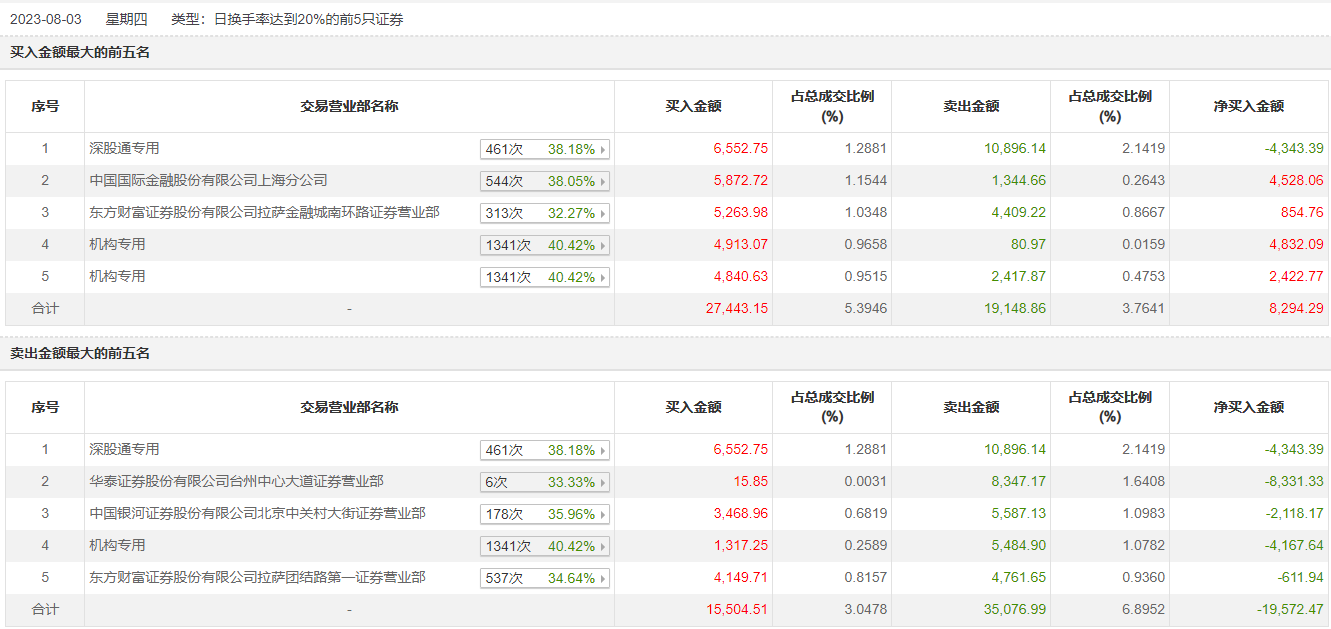Select the 买入金额最大的前五名 section heading
The height and width of the screenshot is (629, 1331).
80,53
